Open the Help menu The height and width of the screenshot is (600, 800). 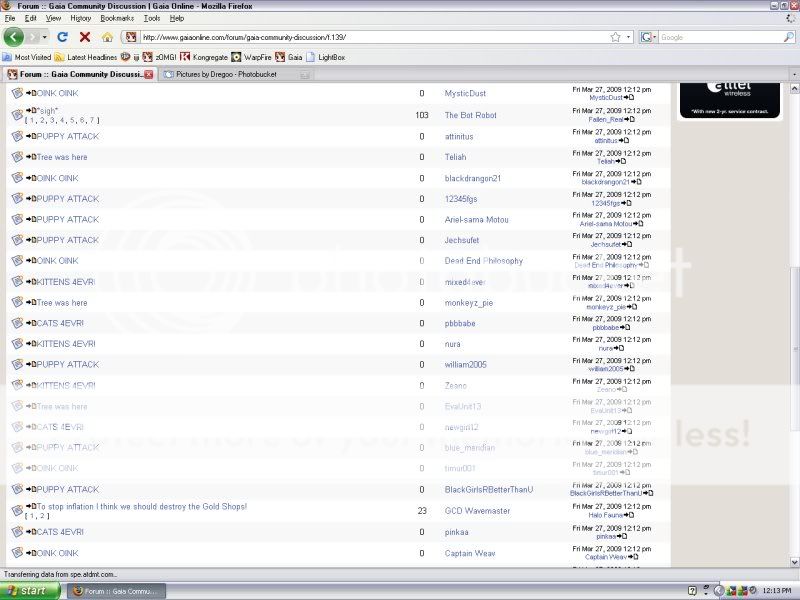[177, 18]
